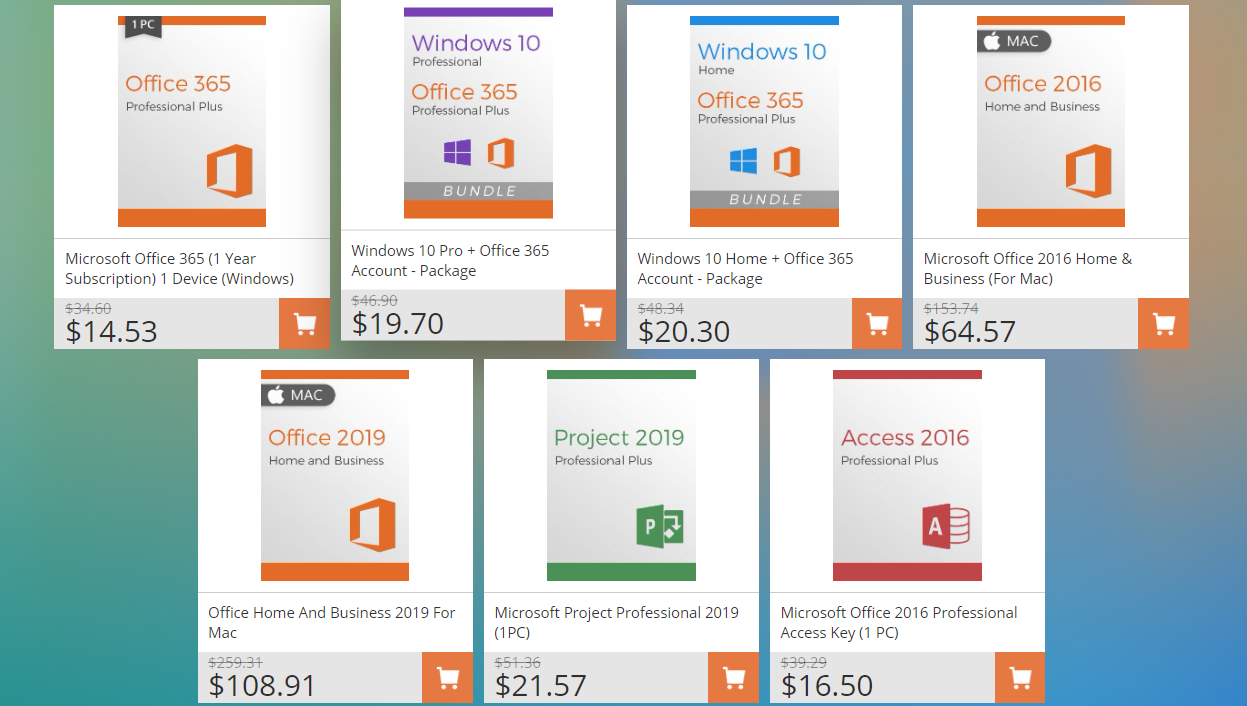Open Windows 10 Professional bundle box image
Screen dimensions: 1247x706
pyautogui.click(x=478, y=113)
